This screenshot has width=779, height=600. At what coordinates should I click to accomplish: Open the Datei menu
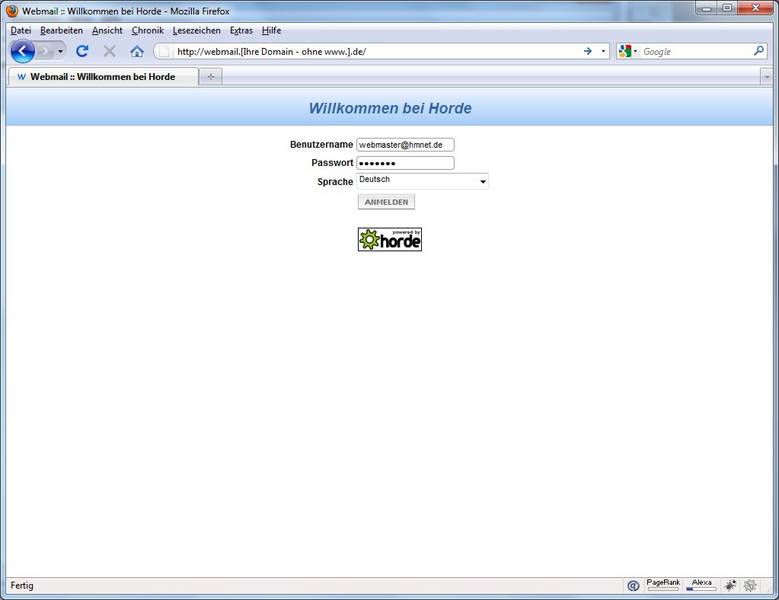click(21, 30)
